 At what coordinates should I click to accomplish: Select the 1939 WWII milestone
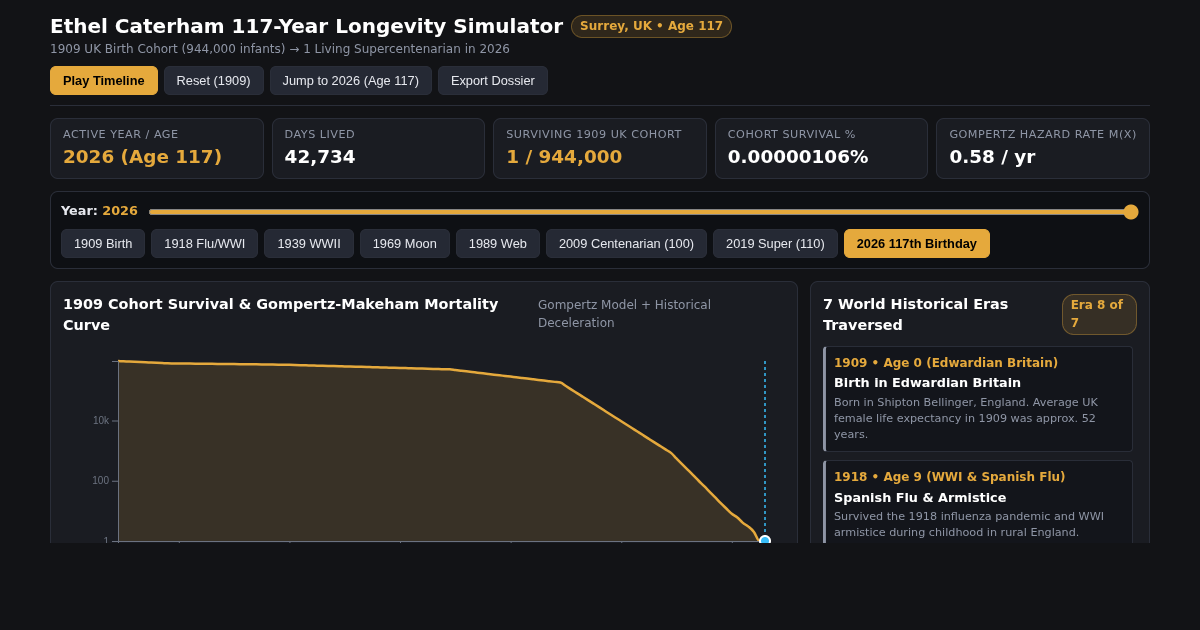coord(309,244)
